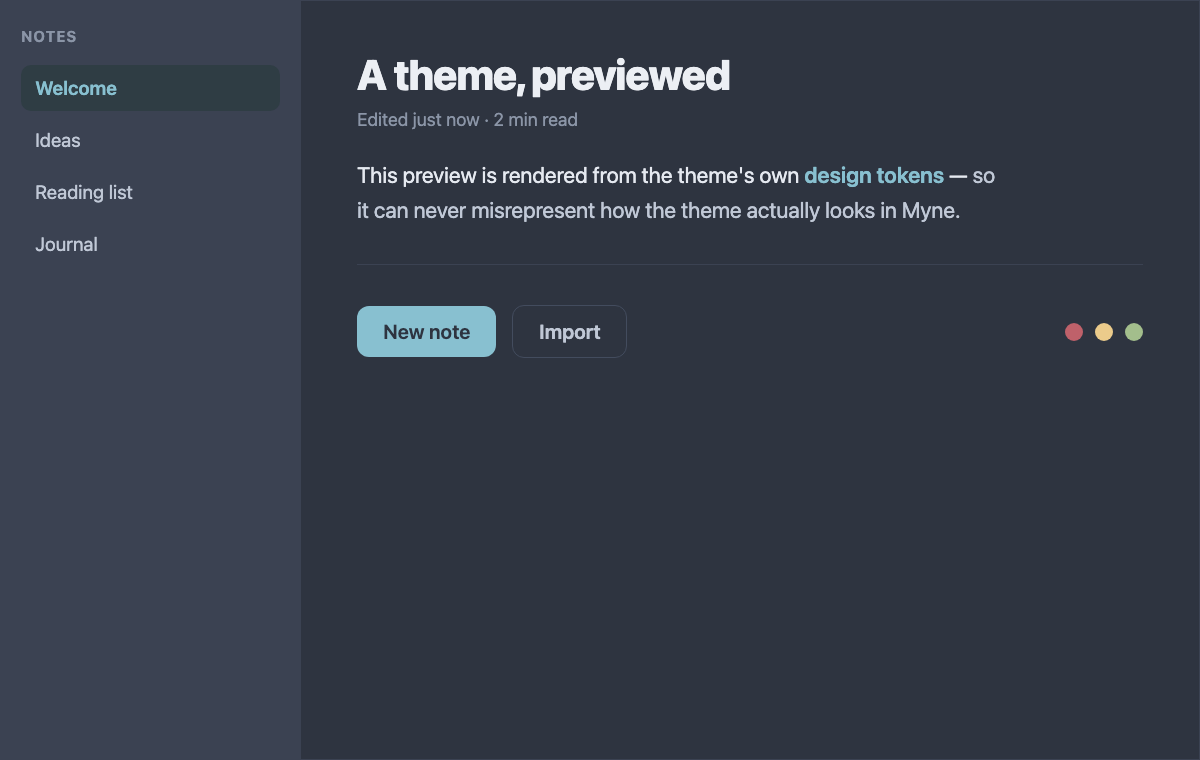Select the yellow color dot

(x=1104, y=332)
